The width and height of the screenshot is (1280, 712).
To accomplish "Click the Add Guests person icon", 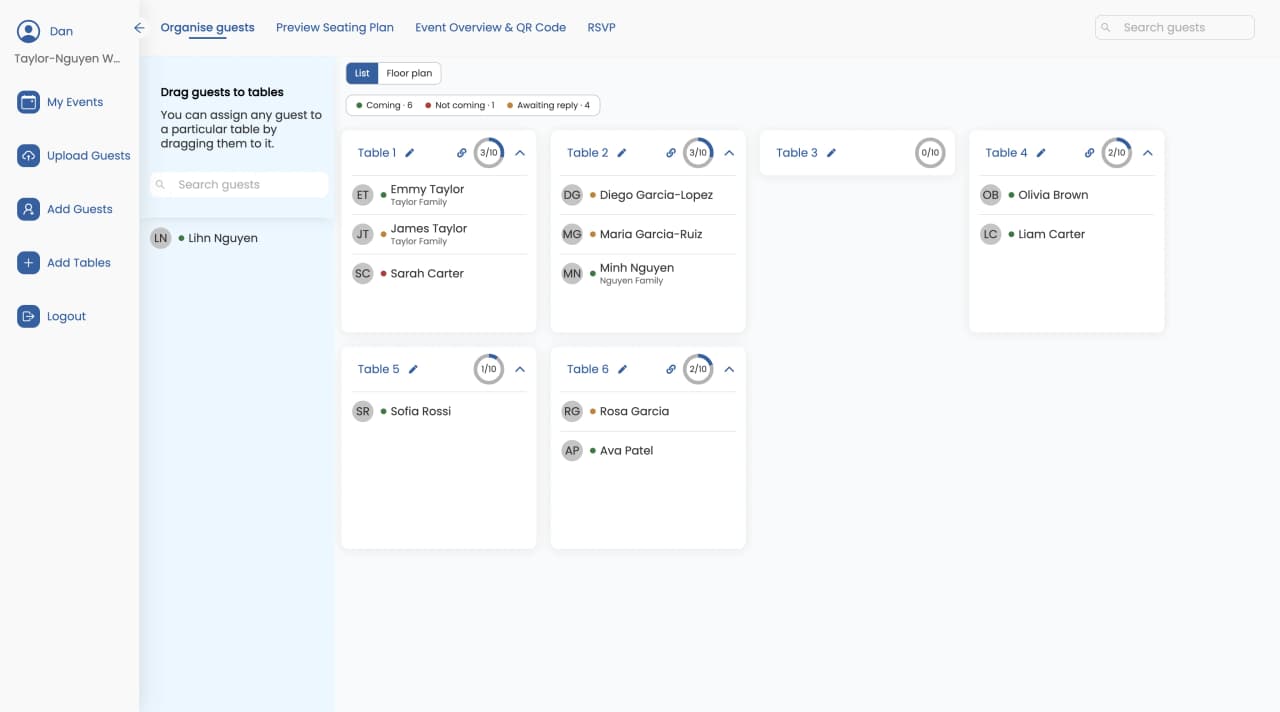I will click(x=29, y=209).
